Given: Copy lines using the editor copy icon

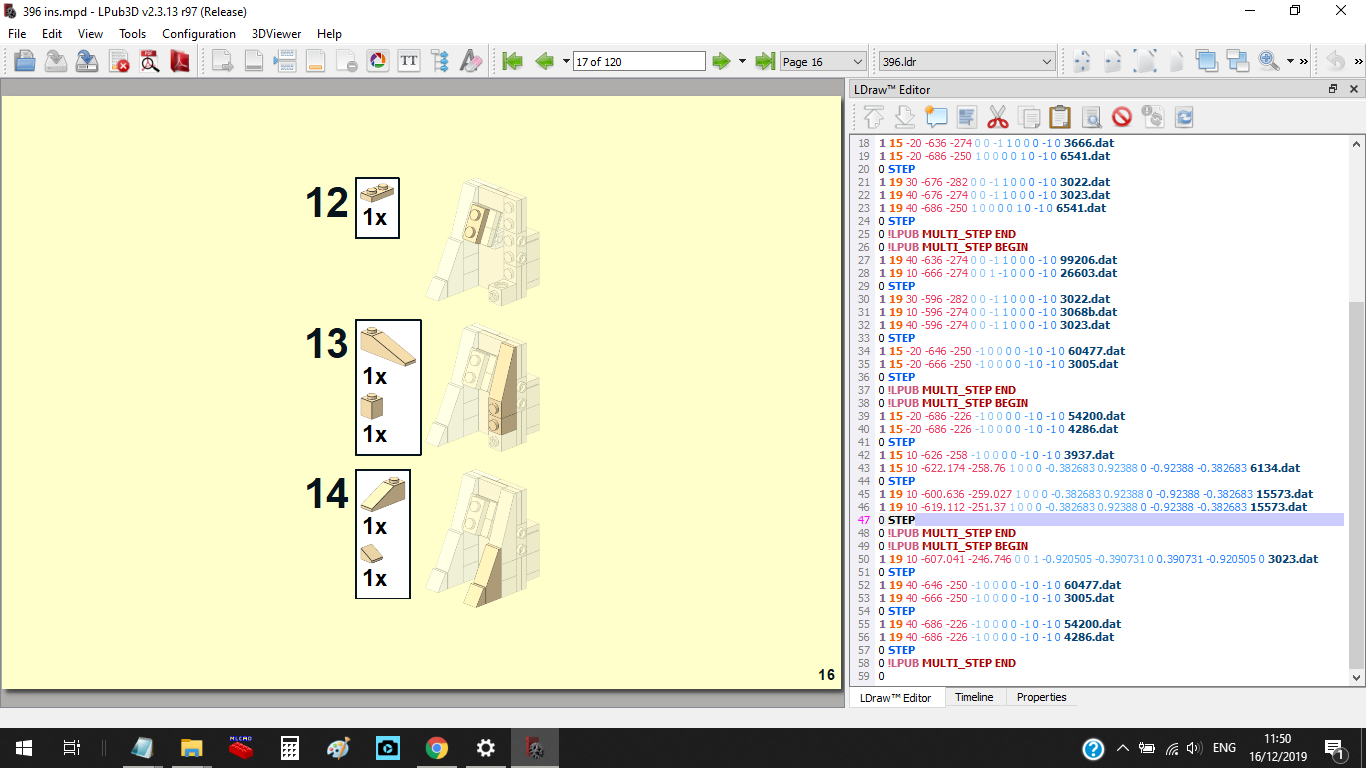Looking at the screenshot, I should (x=1029, y=117).
